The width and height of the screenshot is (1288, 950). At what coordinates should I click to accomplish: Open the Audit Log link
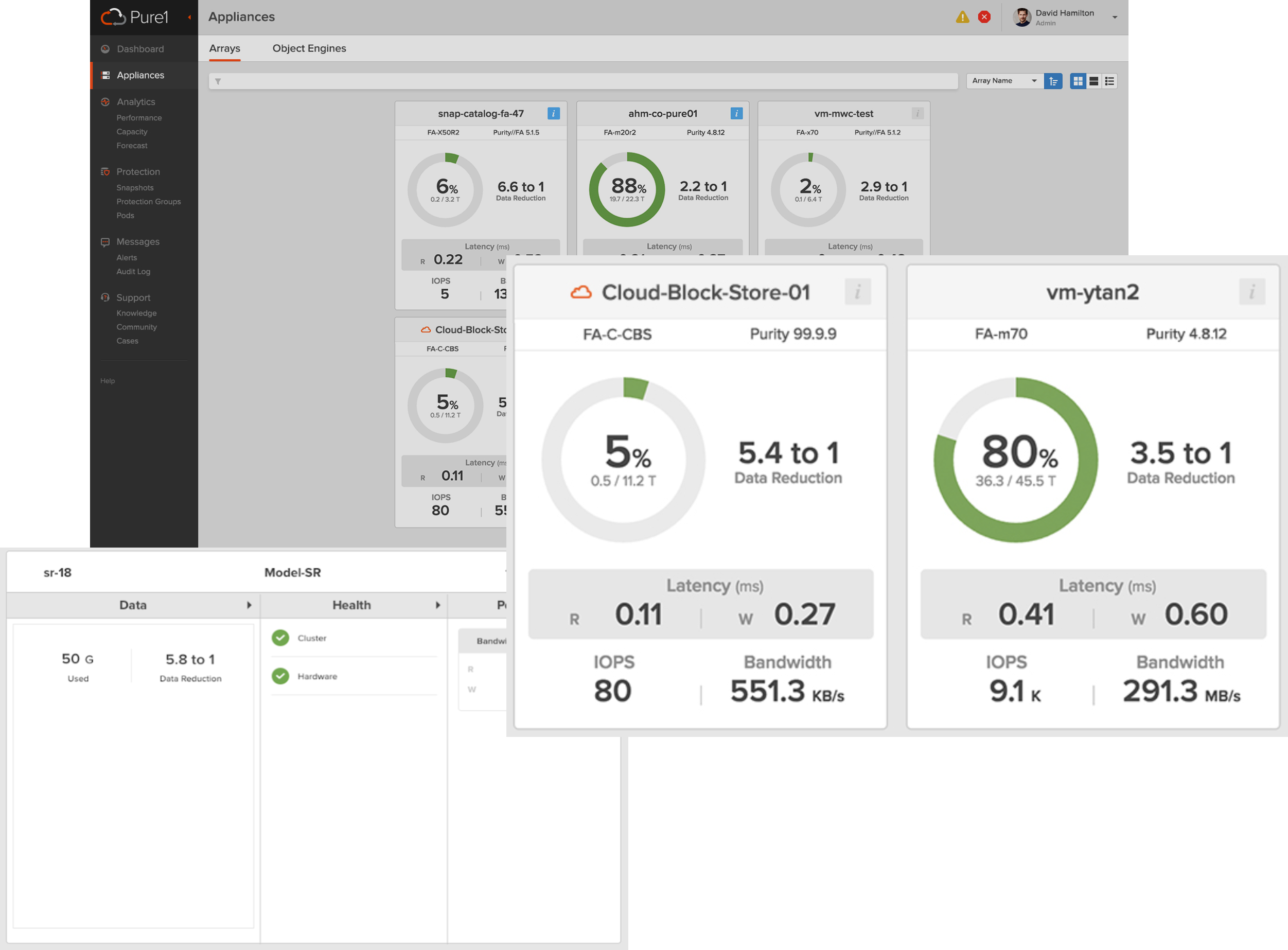coord(133,271)
